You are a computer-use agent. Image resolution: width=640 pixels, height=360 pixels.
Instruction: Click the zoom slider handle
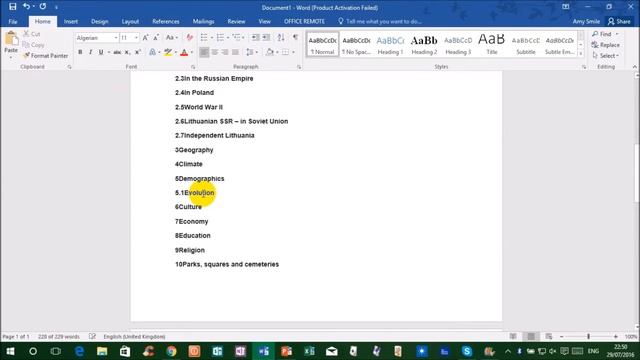click(589, 336)
